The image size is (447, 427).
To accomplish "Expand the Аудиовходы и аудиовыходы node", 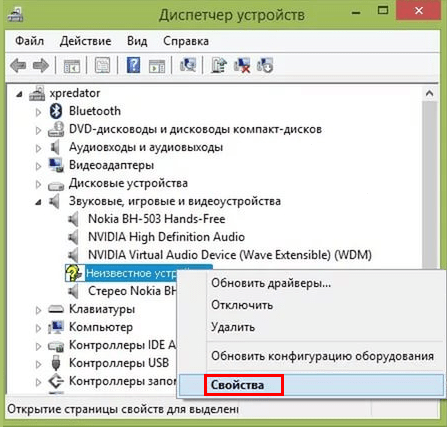I will (38, 148).
